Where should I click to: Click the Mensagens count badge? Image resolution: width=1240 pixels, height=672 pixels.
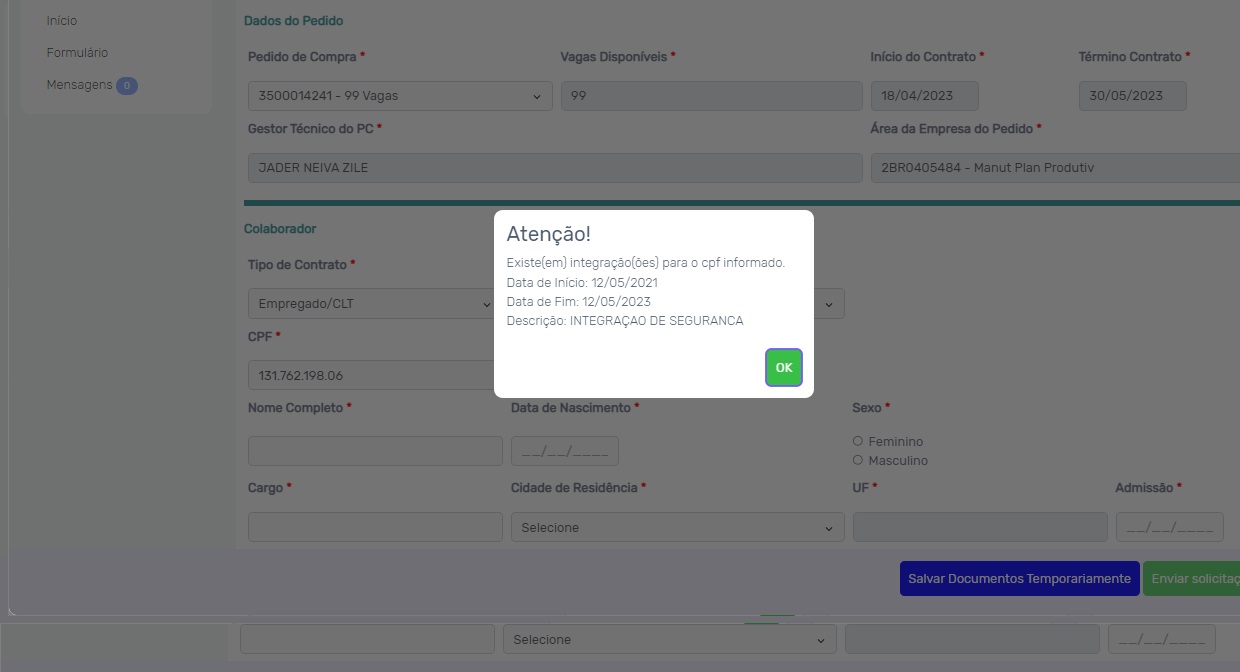[x=126, y=86]
